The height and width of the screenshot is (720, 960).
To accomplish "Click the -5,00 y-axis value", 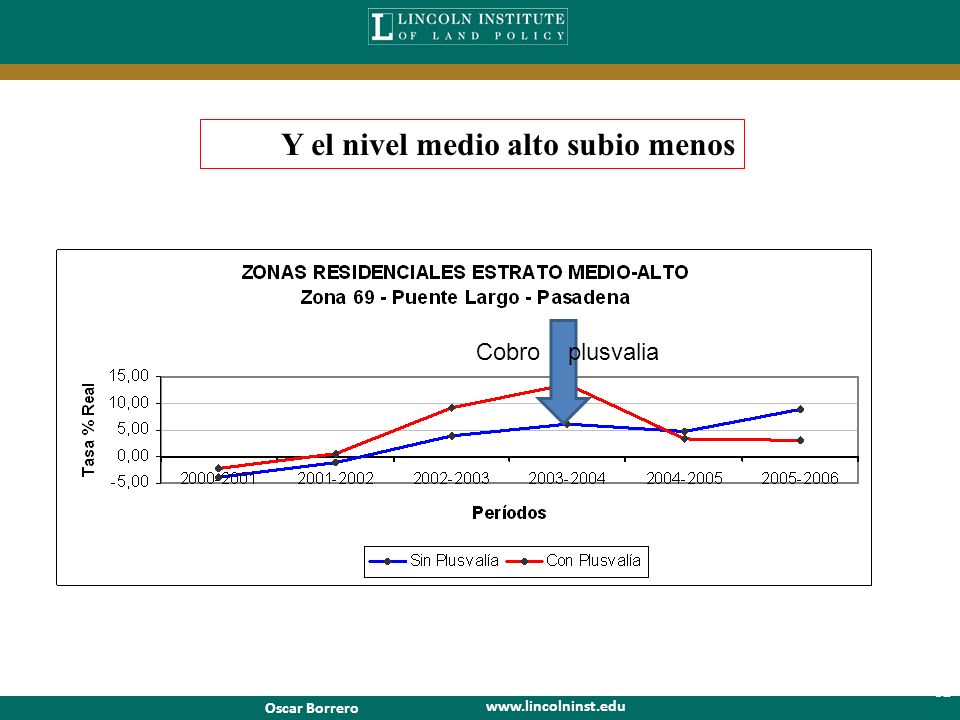I will coord(129,482).
